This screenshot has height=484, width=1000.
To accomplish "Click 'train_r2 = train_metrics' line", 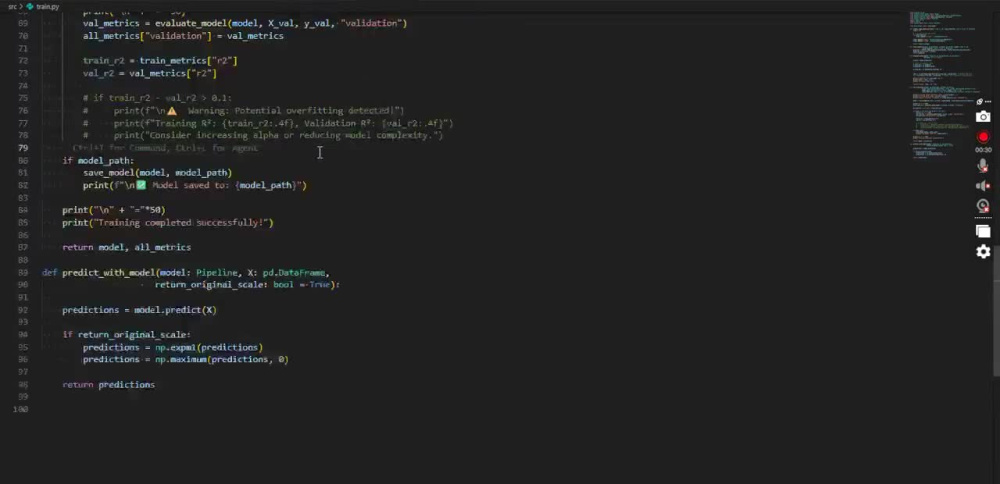I will coord(160,61).
